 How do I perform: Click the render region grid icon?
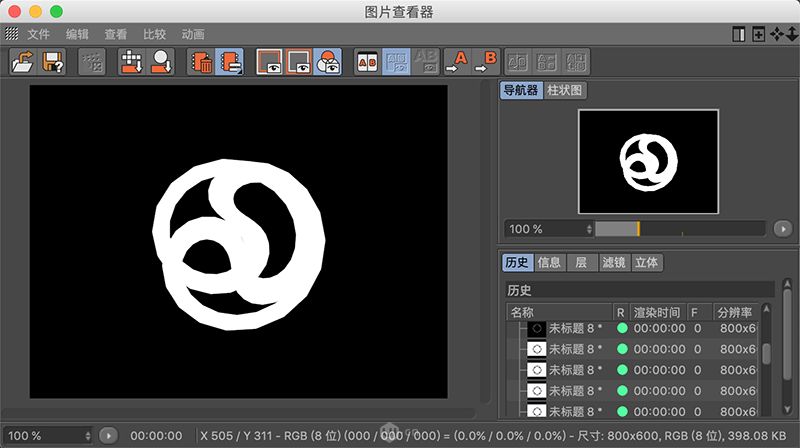[132, 63]
